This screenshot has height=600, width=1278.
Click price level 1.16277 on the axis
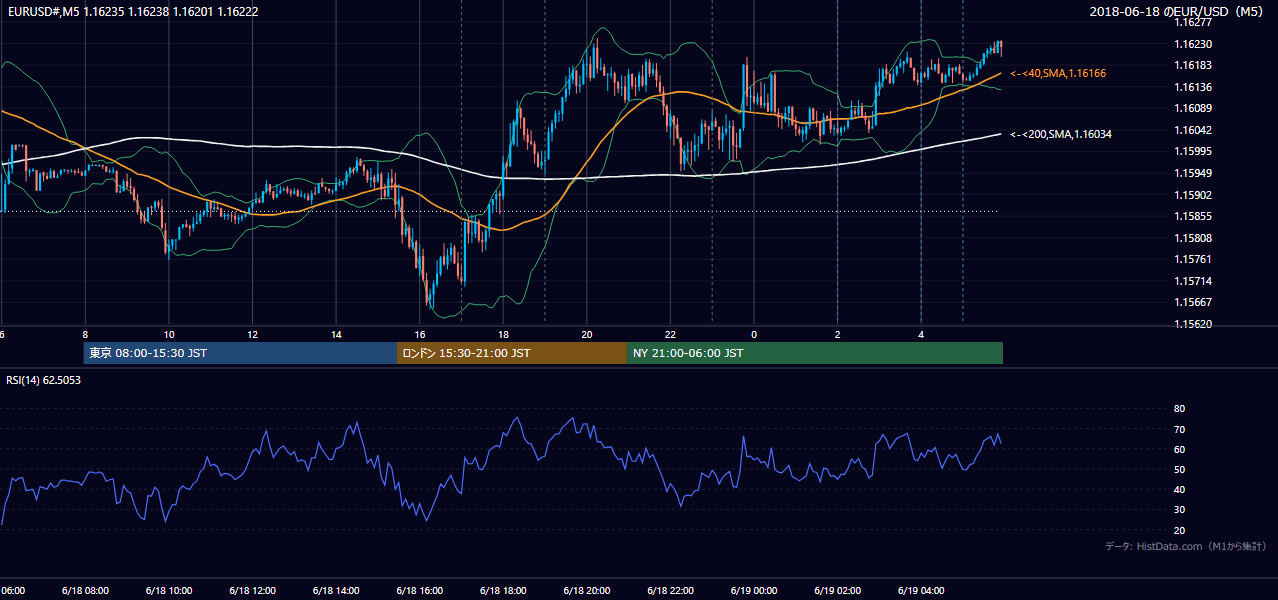[x=1193, y=21]
